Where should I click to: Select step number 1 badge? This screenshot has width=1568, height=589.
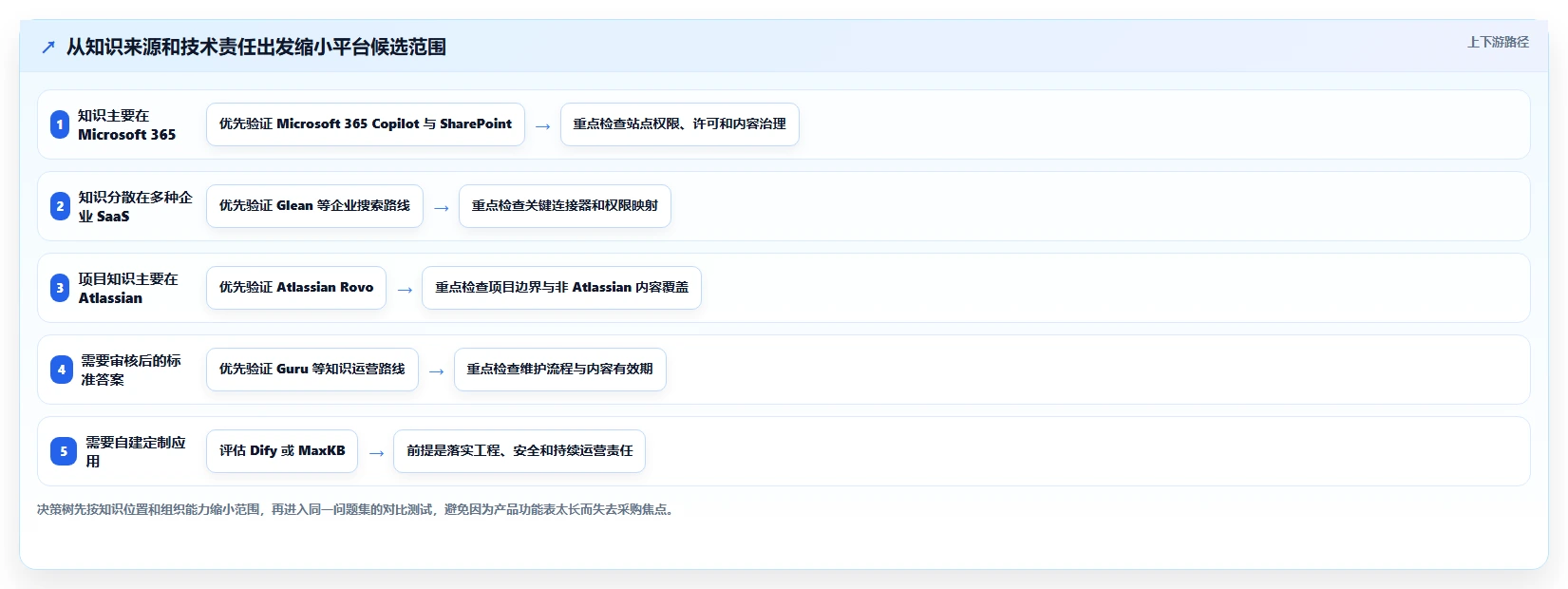point(60,124)
